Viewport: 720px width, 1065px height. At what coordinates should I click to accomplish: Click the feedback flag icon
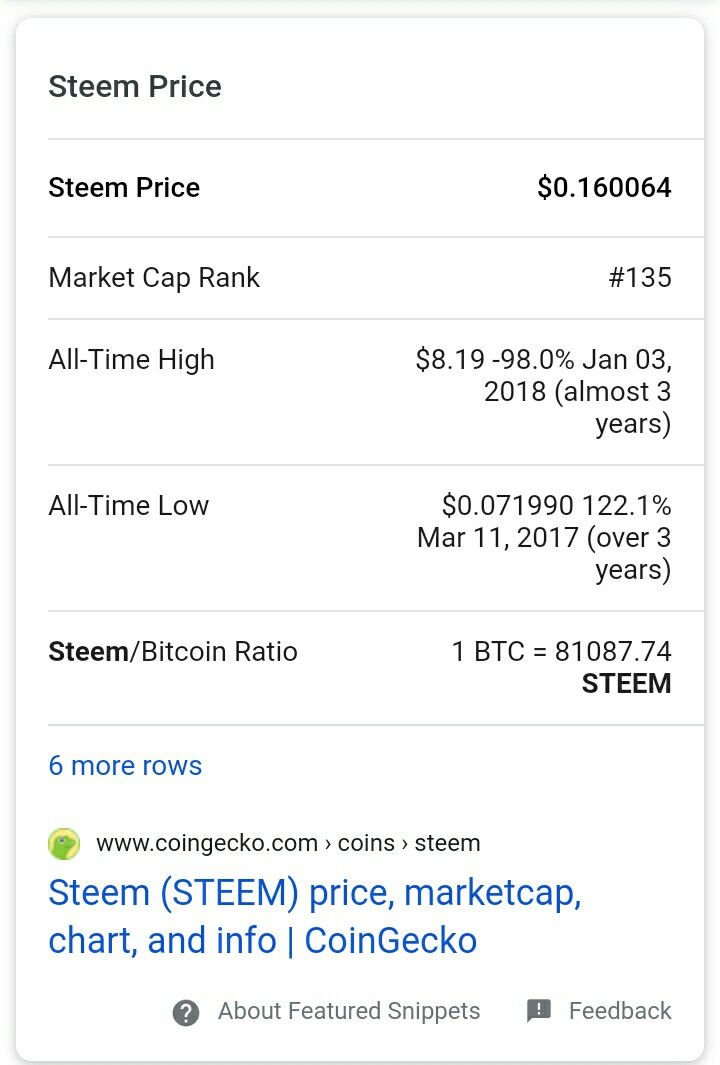coord(539,1011)
